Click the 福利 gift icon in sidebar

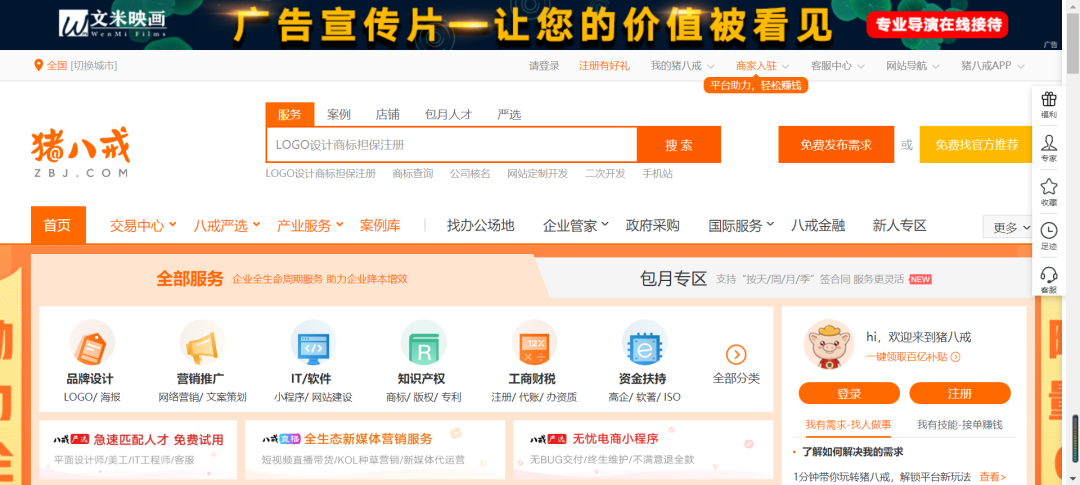[x=1048, y=99]
